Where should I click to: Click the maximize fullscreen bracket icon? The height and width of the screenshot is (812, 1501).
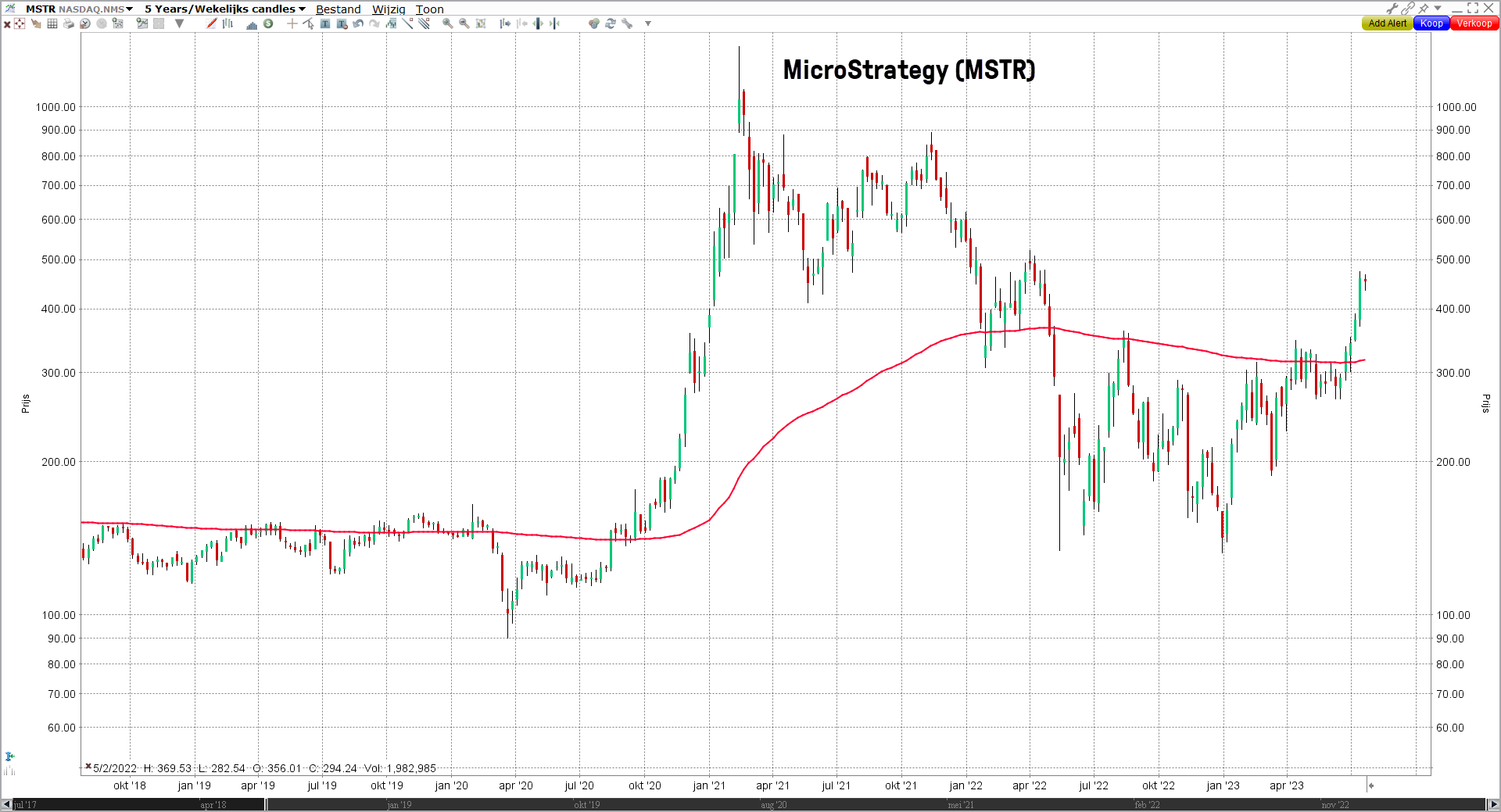tap(1473, 8)
